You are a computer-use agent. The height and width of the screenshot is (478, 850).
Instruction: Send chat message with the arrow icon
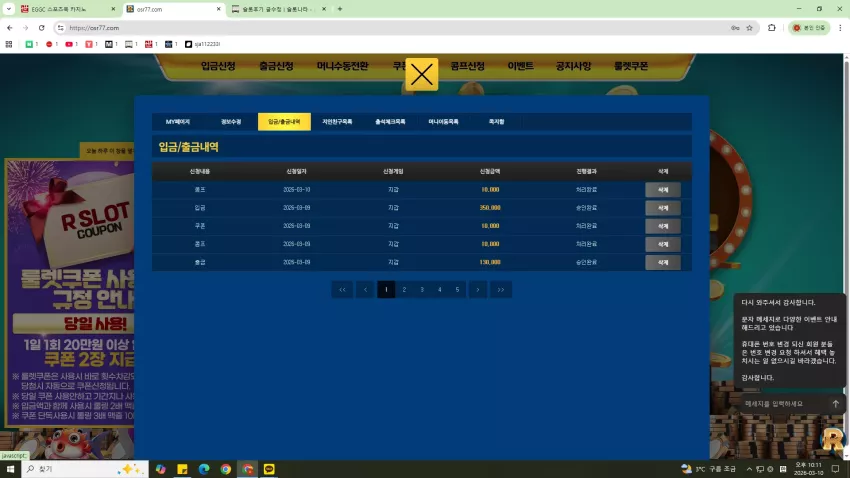(x=835, y=404)
